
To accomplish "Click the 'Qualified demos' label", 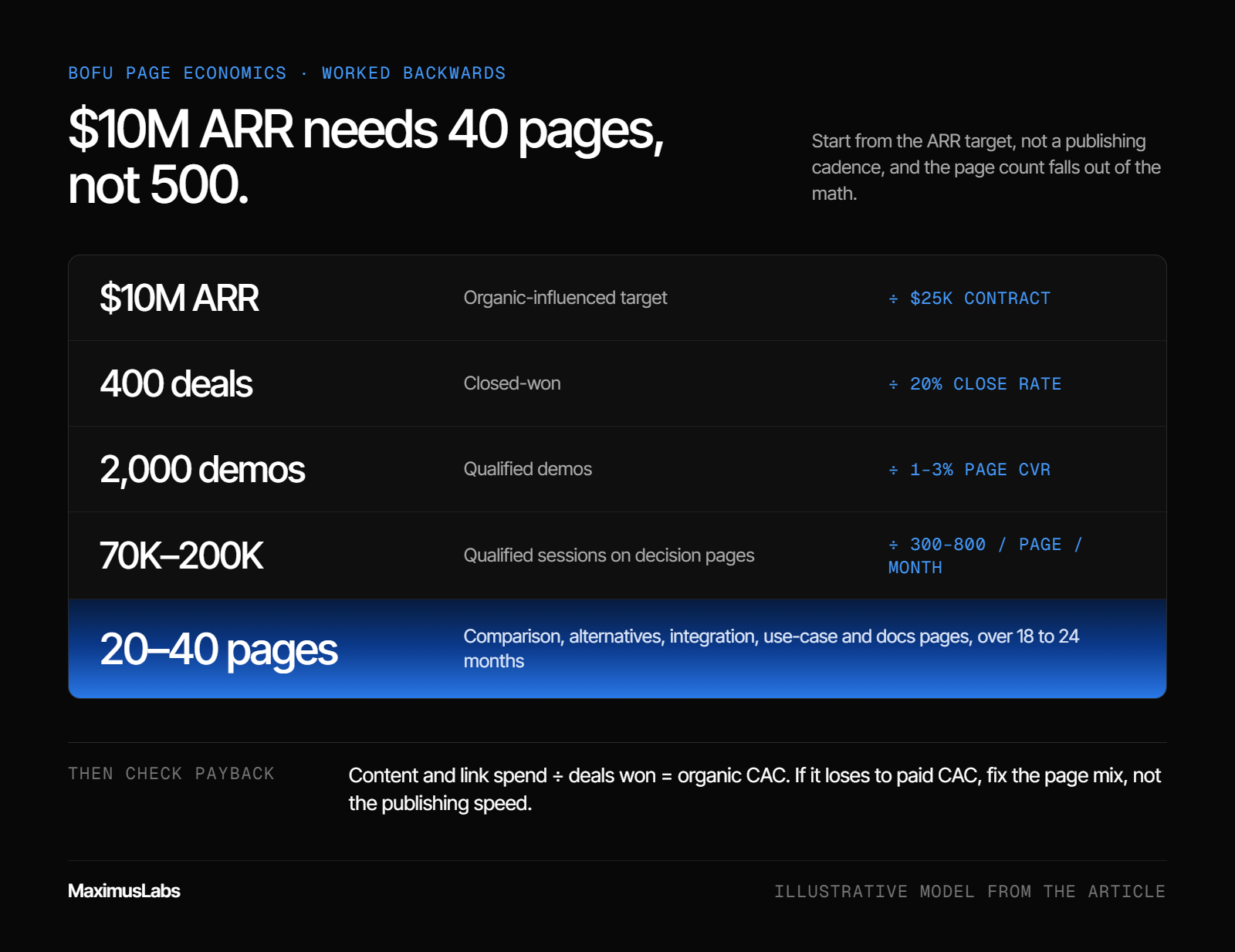I will pyautogui.click(x=527, y=469).
